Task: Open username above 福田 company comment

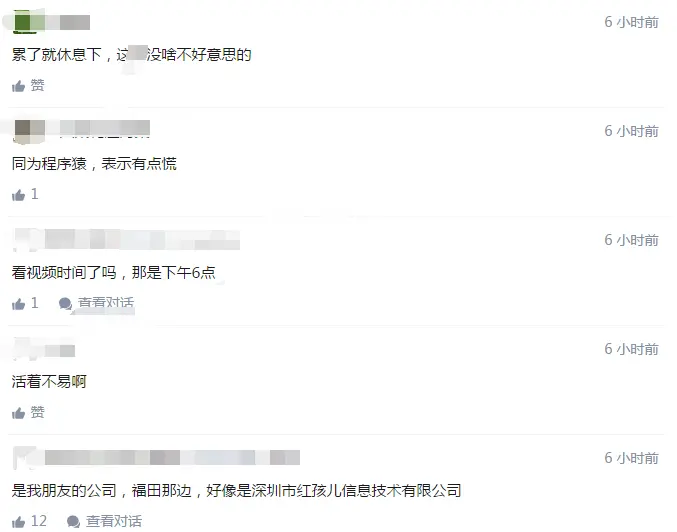Action: pyautogui.click(x=172, y=457)
